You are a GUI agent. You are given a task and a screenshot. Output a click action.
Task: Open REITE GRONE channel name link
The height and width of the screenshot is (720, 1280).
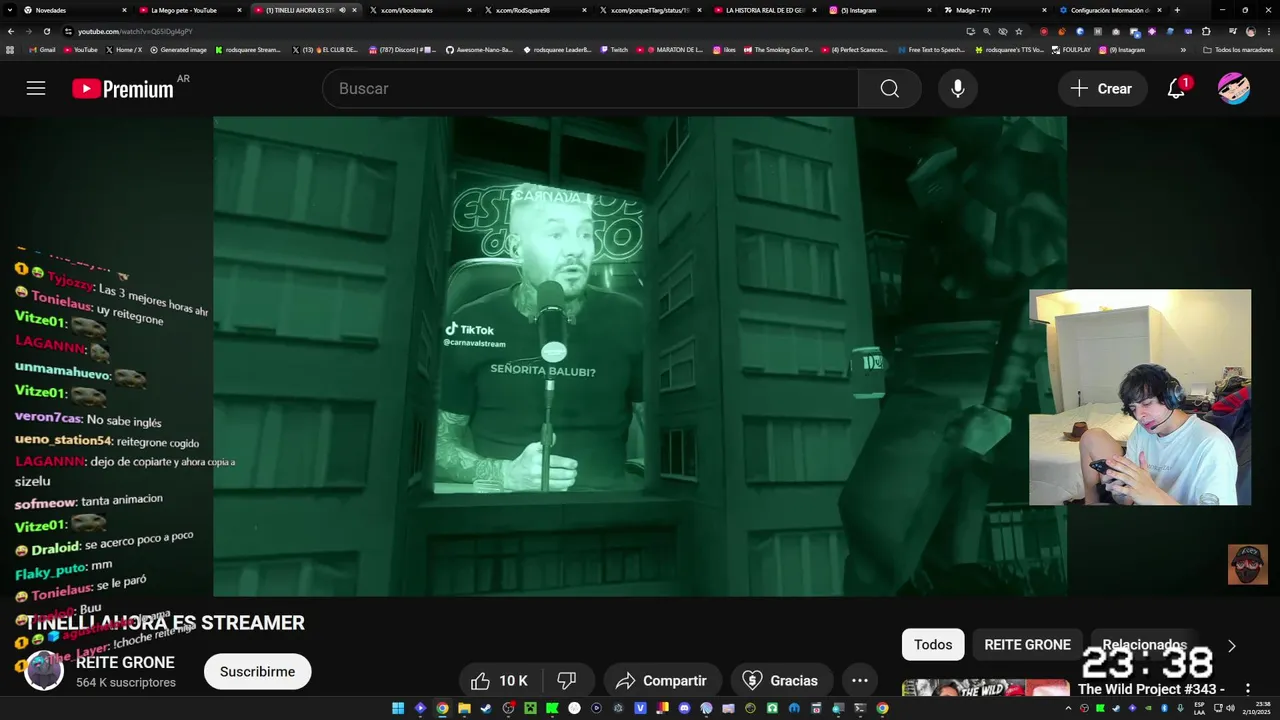(x=125, y=662)
